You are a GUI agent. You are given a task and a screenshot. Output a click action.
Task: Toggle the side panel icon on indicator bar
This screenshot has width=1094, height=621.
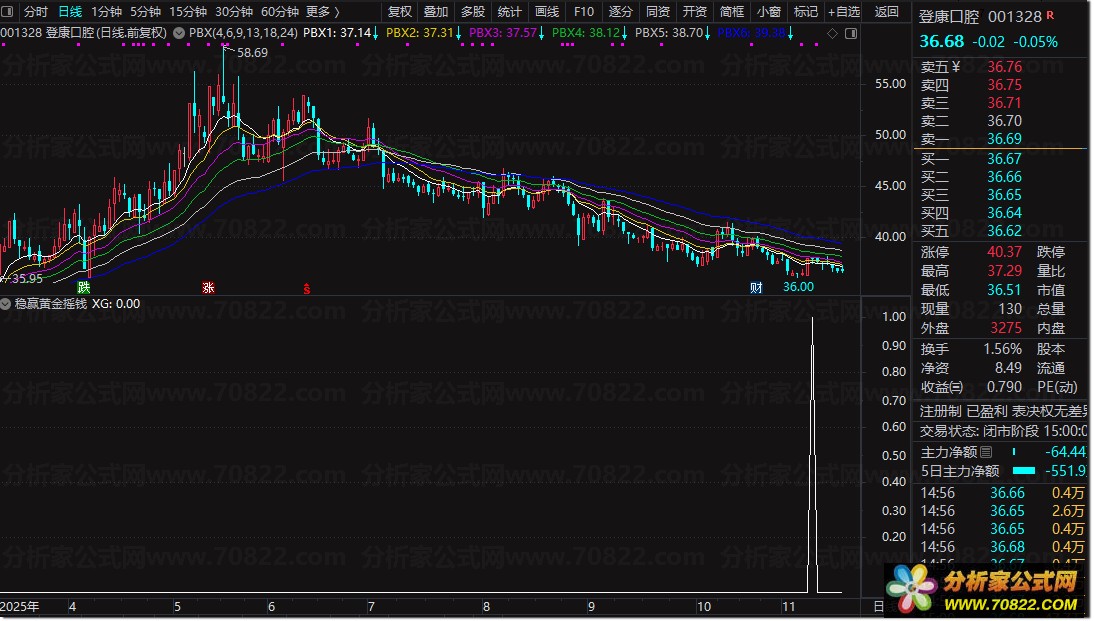[x=851, y=33]
